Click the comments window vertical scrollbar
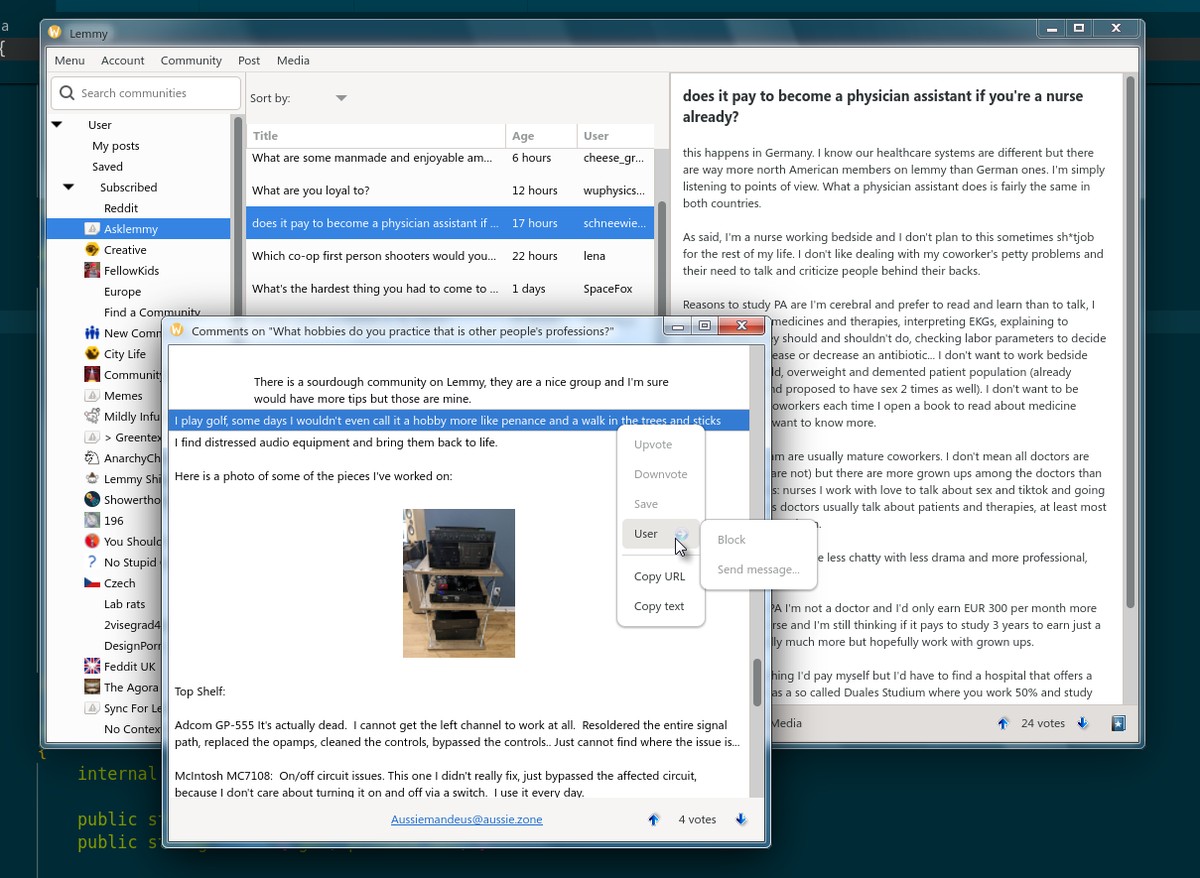The width and height of the screenshot is (1200, 878). point(757,682)
